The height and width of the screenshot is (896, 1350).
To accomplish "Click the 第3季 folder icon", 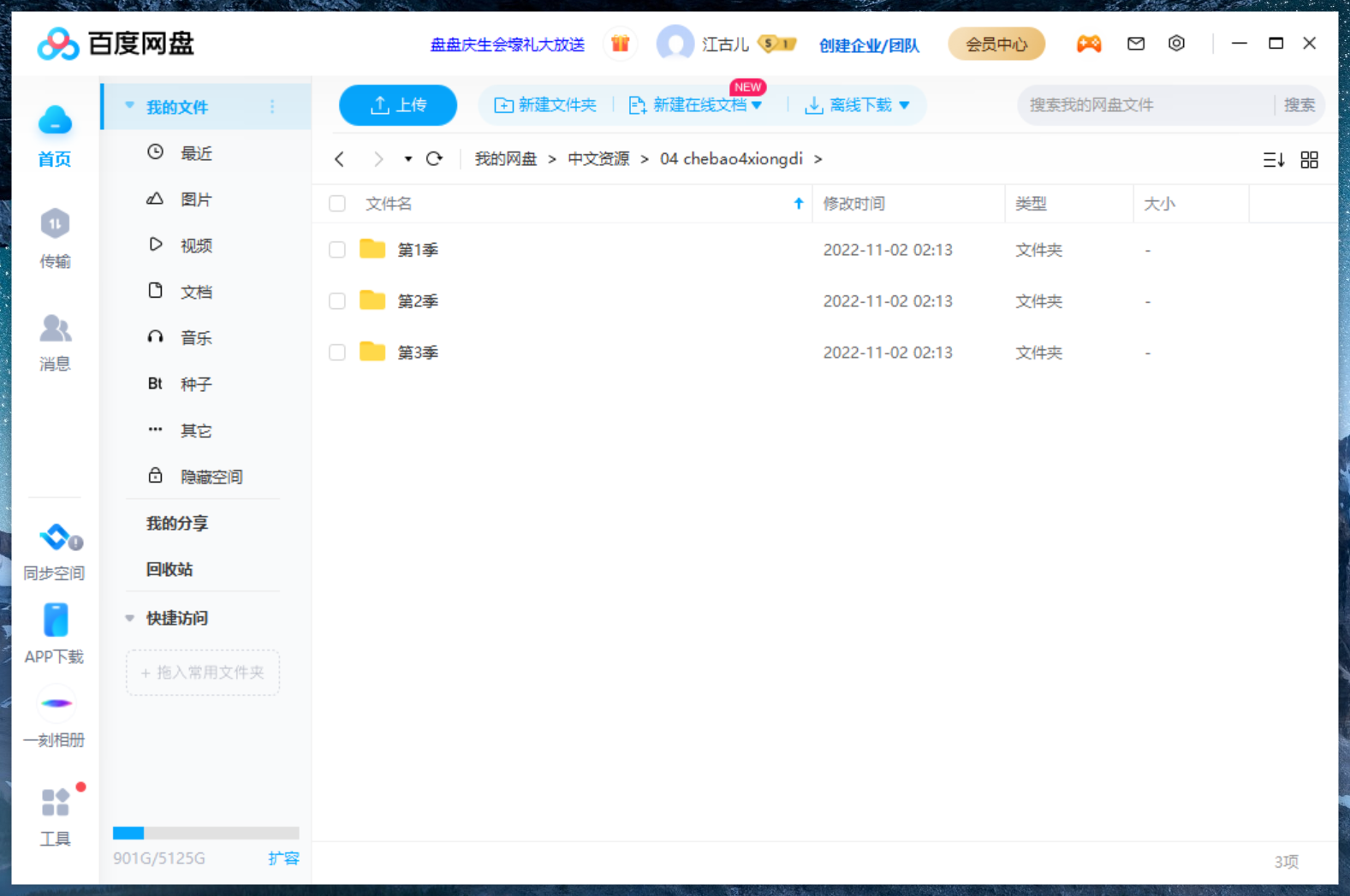I will (372, 352).
